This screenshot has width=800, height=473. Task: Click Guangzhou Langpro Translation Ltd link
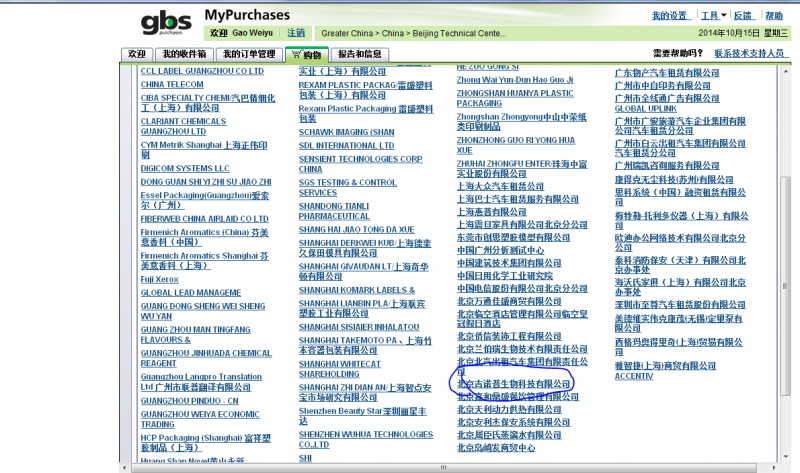pyautogui.click(x=201, y=382)
